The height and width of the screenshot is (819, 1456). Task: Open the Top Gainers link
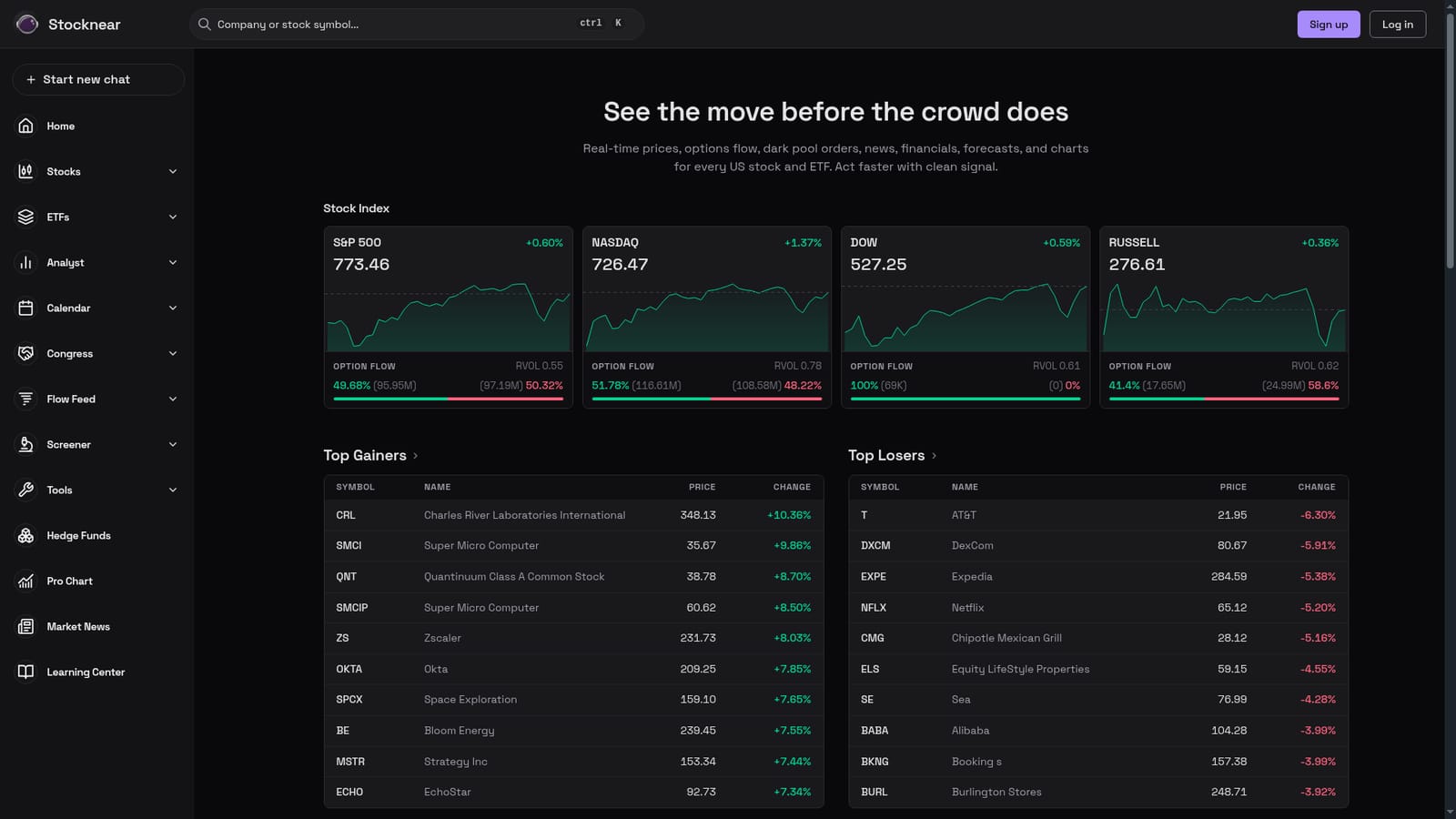pyautogui.click(x=371, y=455)
